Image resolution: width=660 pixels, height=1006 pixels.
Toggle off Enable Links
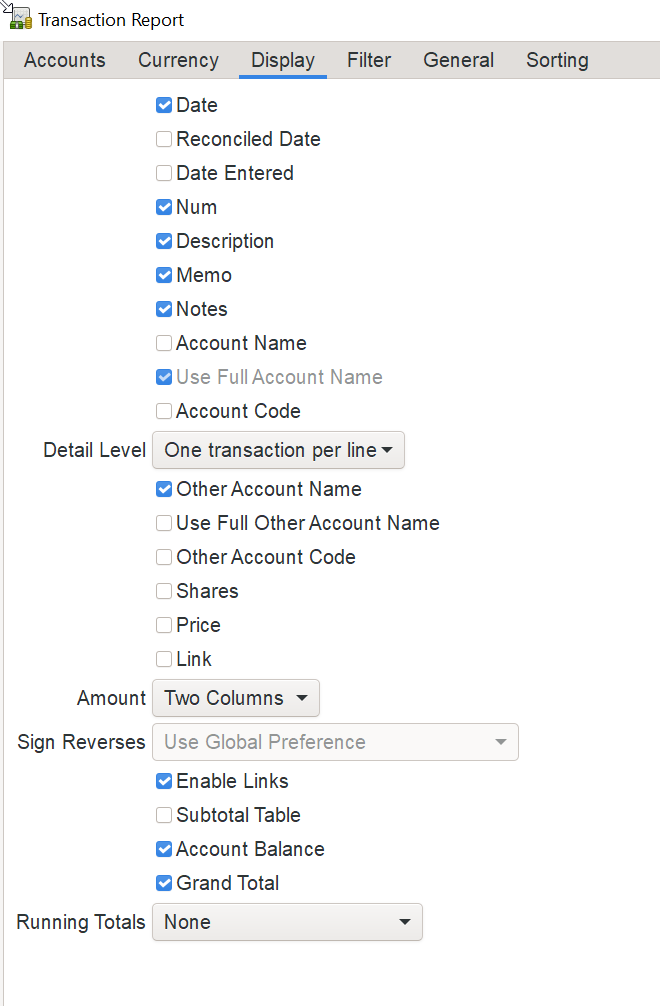164,781
